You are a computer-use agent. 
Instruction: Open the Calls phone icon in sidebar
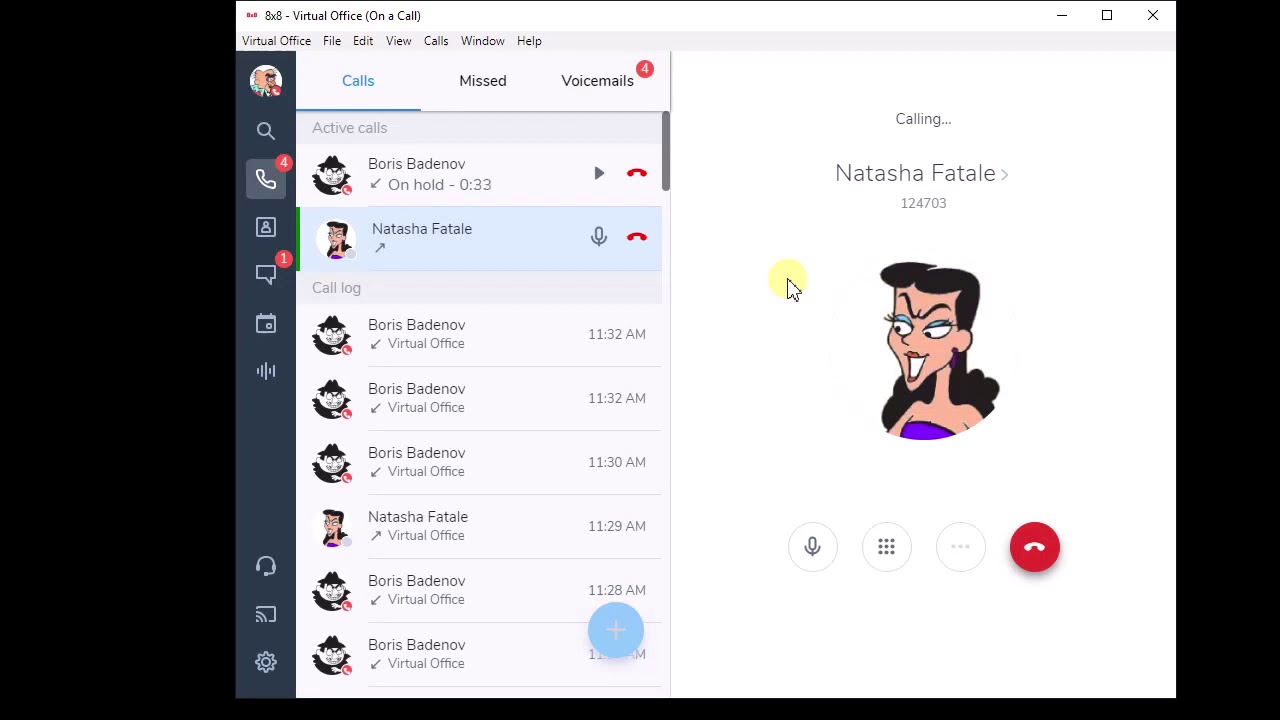click(265, 179)
